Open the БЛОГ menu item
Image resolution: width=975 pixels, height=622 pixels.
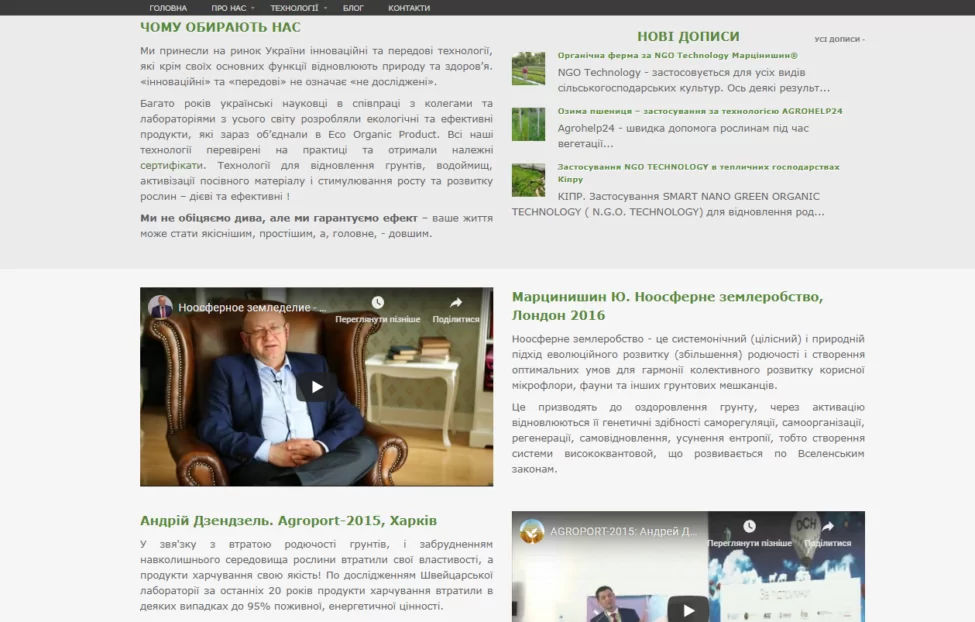pyautogui.click(x=353, y=8)
